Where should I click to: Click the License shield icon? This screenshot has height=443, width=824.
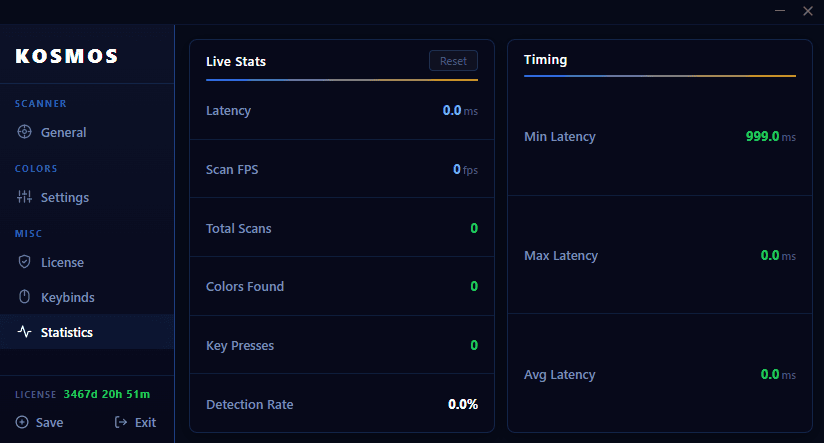pyautogui.click(x=25, y=262)
